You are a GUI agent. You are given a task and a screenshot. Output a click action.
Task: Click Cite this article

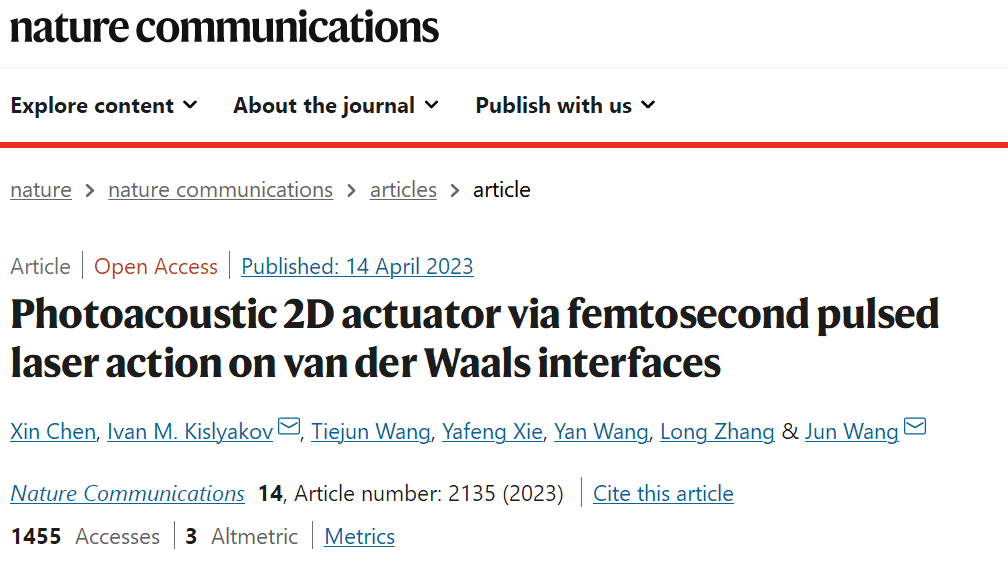click(663, 493)
